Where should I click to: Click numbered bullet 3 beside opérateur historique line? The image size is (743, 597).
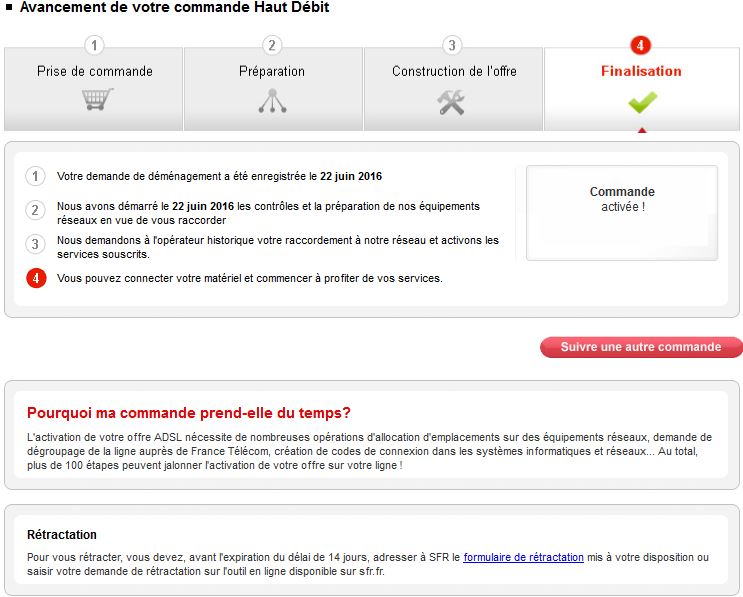36,244
